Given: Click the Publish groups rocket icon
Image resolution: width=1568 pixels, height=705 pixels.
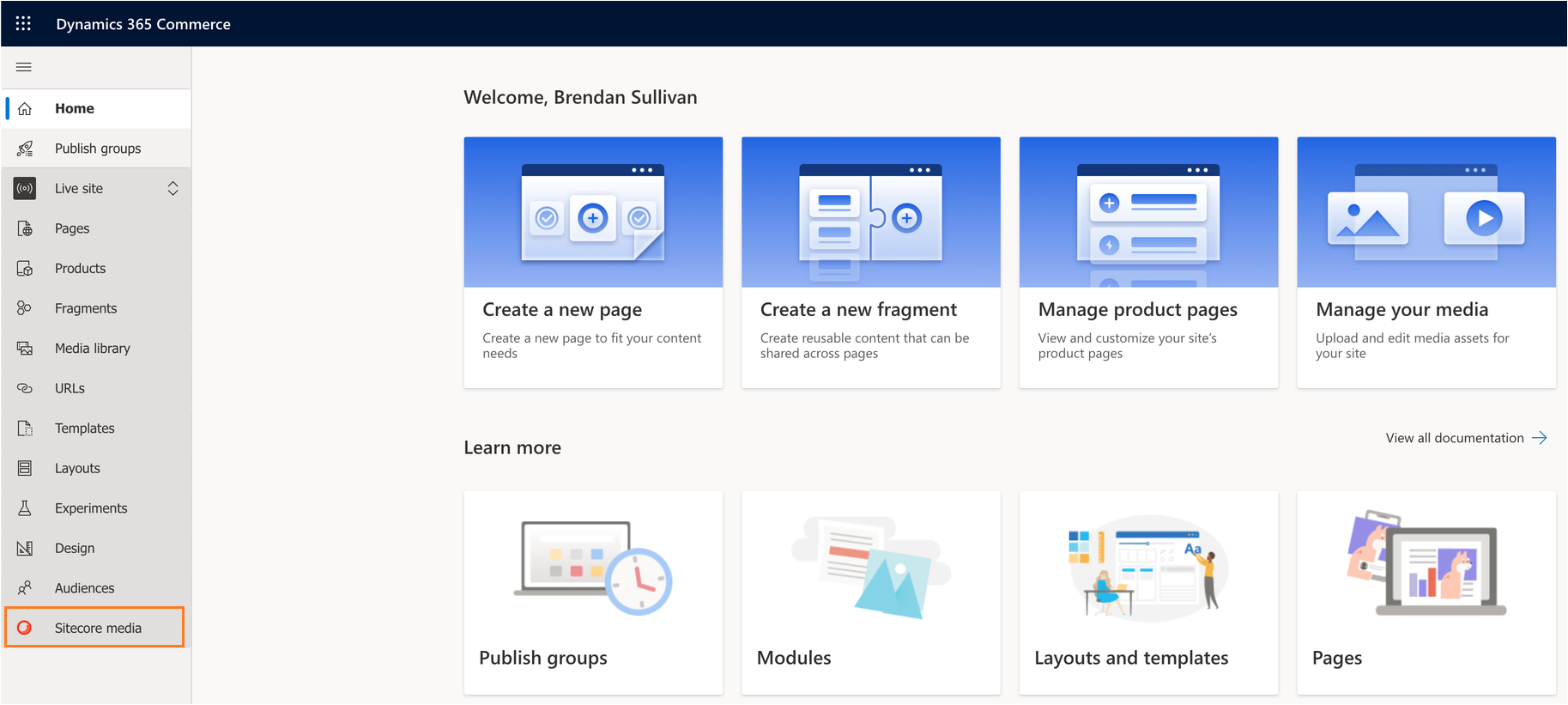Looking at the screenshot, I should [x=25, y=149].
